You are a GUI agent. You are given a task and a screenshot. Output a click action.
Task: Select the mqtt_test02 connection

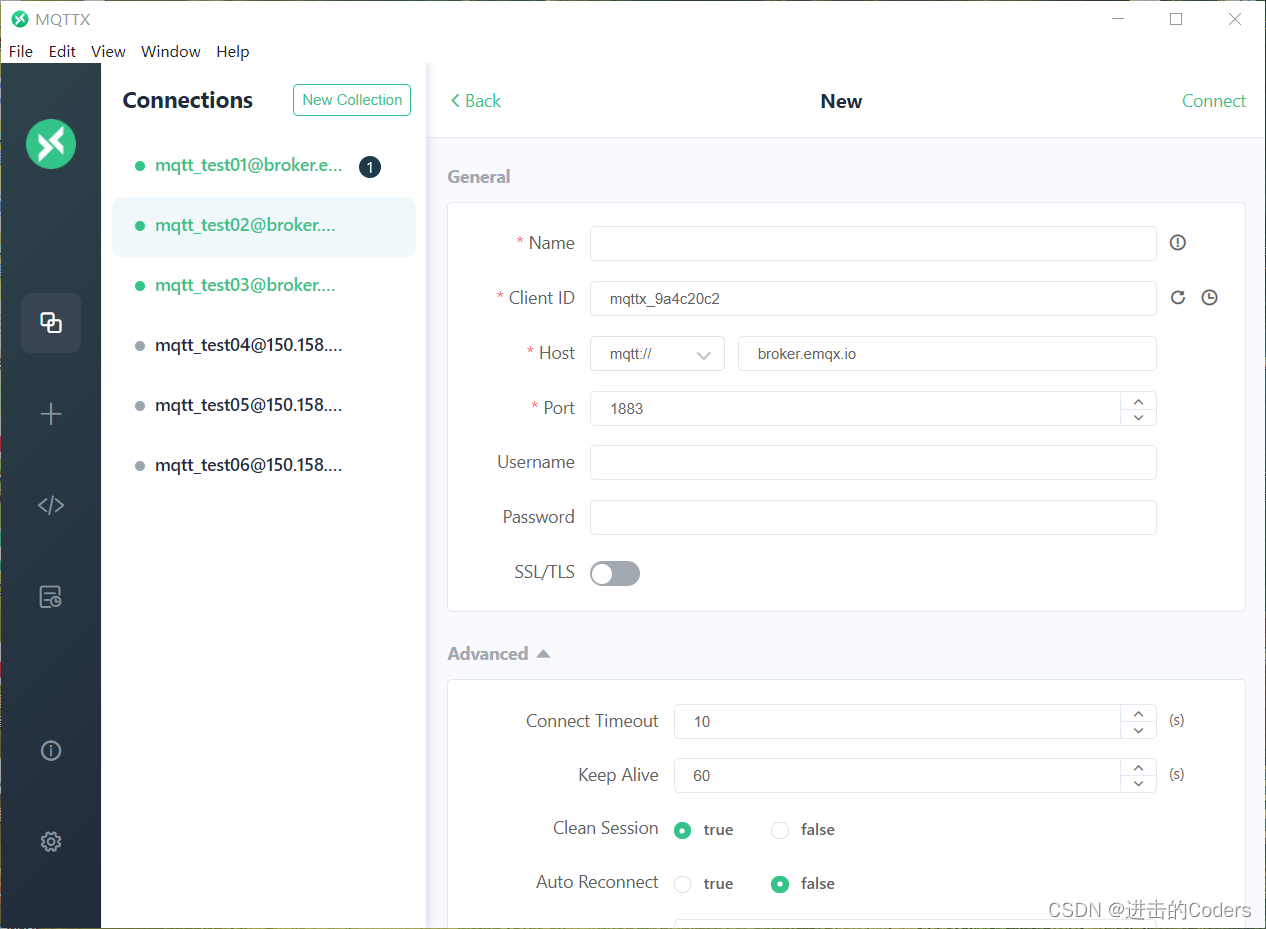click(x=264, y=226)
